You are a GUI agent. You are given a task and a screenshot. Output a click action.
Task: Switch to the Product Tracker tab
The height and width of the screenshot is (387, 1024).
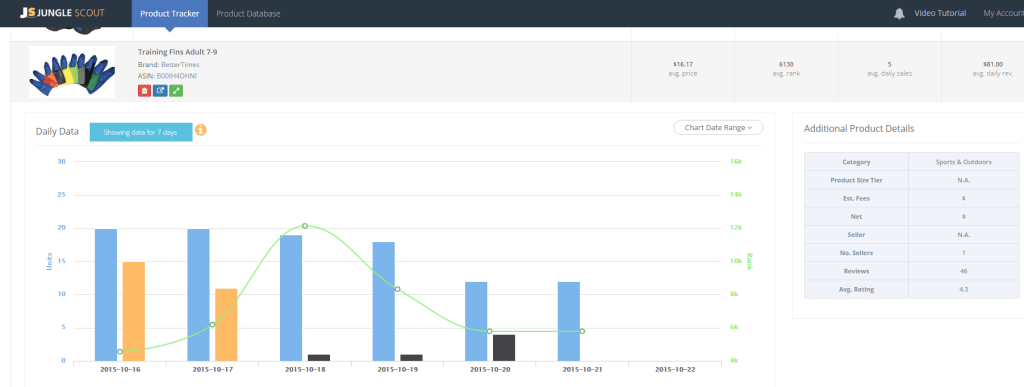pos(170,14)
